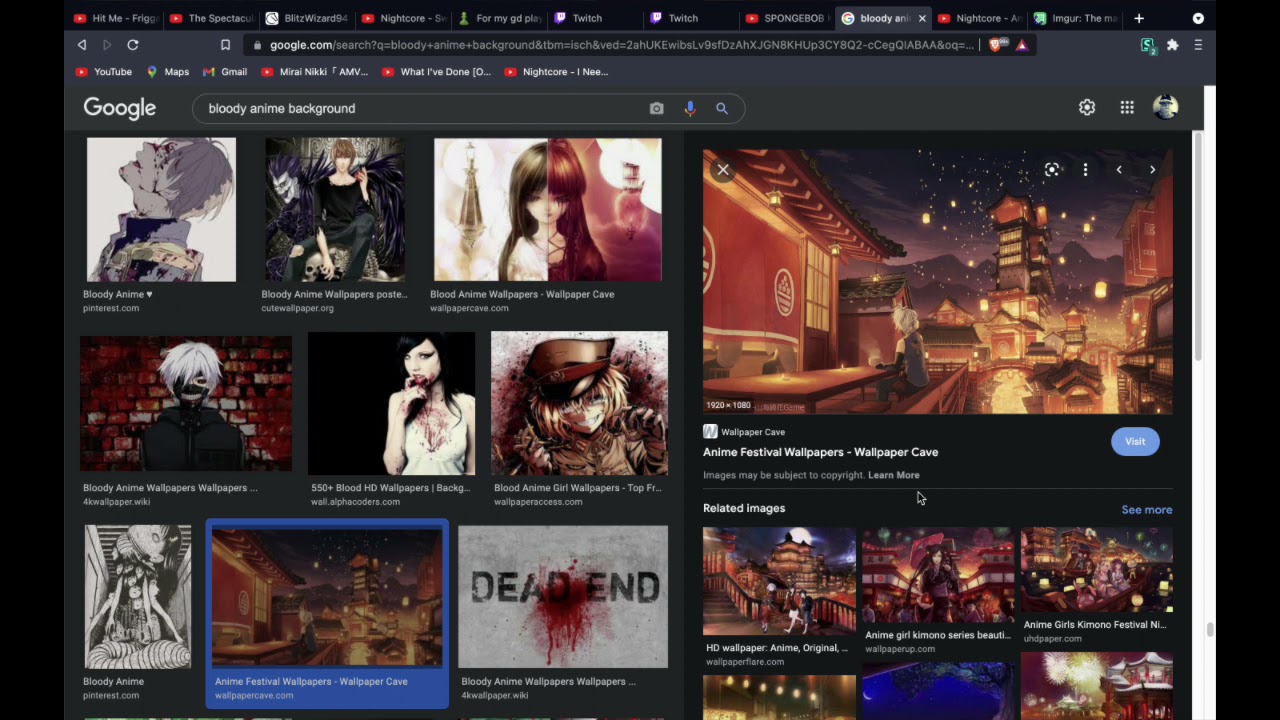The height and width of the screenshot is (720, 1280).
Task: Open the YouTube bookmark
Action: click(x=104, y=72)
